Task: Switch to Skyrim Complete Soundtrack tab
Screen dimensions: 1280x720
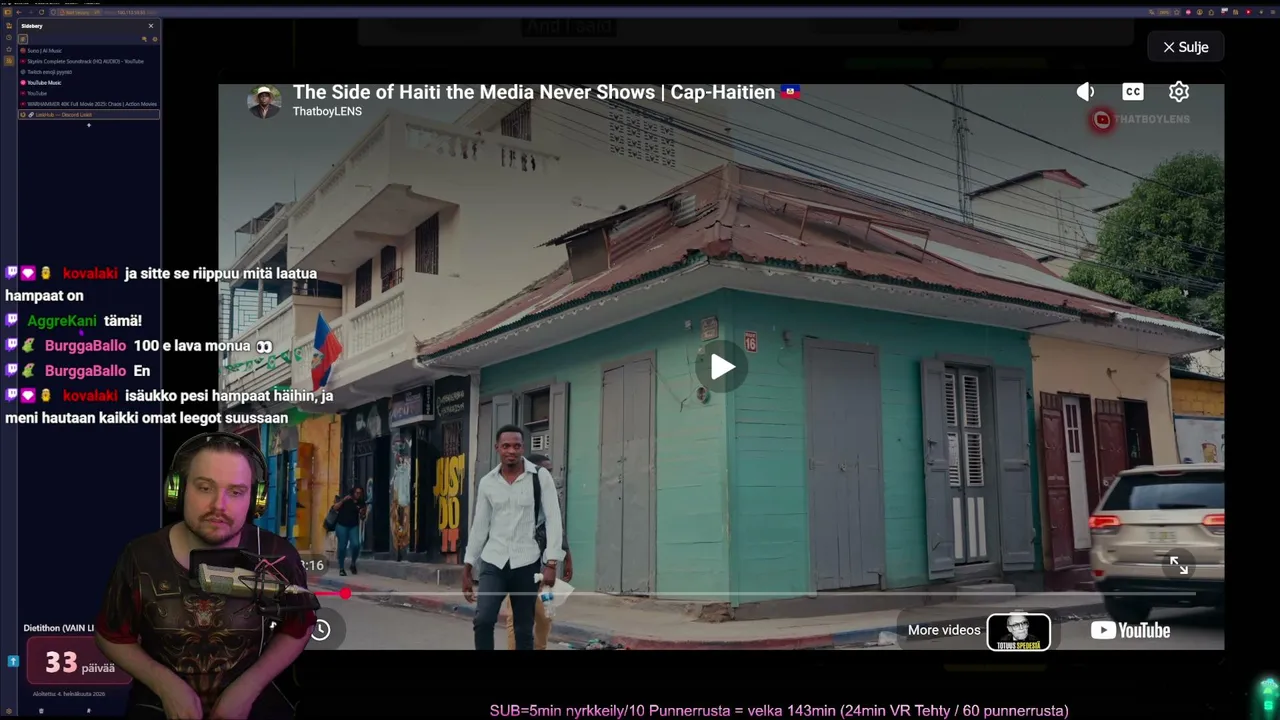Action: coord(89,62)
